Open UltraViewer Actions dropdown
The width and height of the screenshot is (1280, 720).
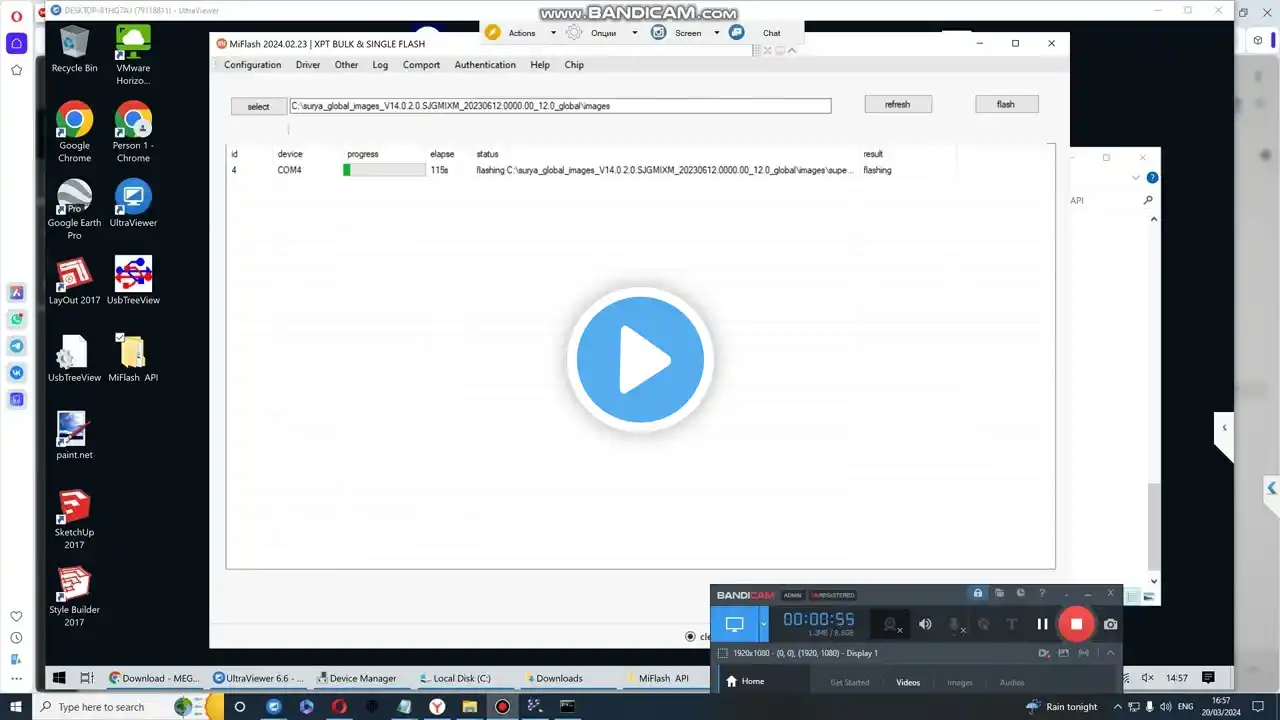(x=553, y=33)
